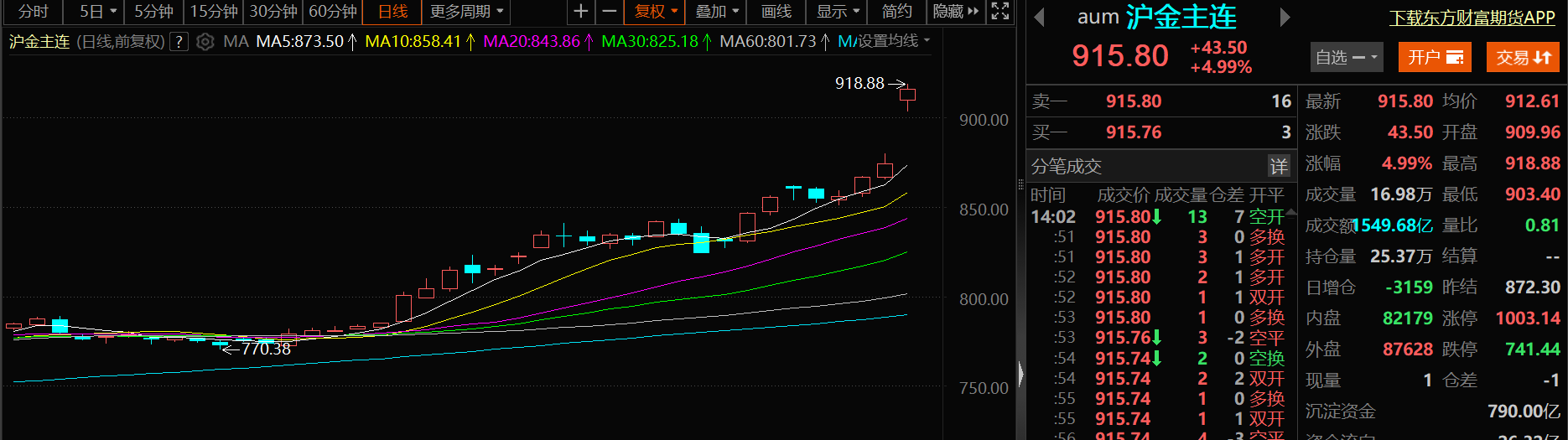Open the 更多周期 dropdown
The height and width of the screenshot is (440, 1568).
pyautogui.click(x=466, y=12)
